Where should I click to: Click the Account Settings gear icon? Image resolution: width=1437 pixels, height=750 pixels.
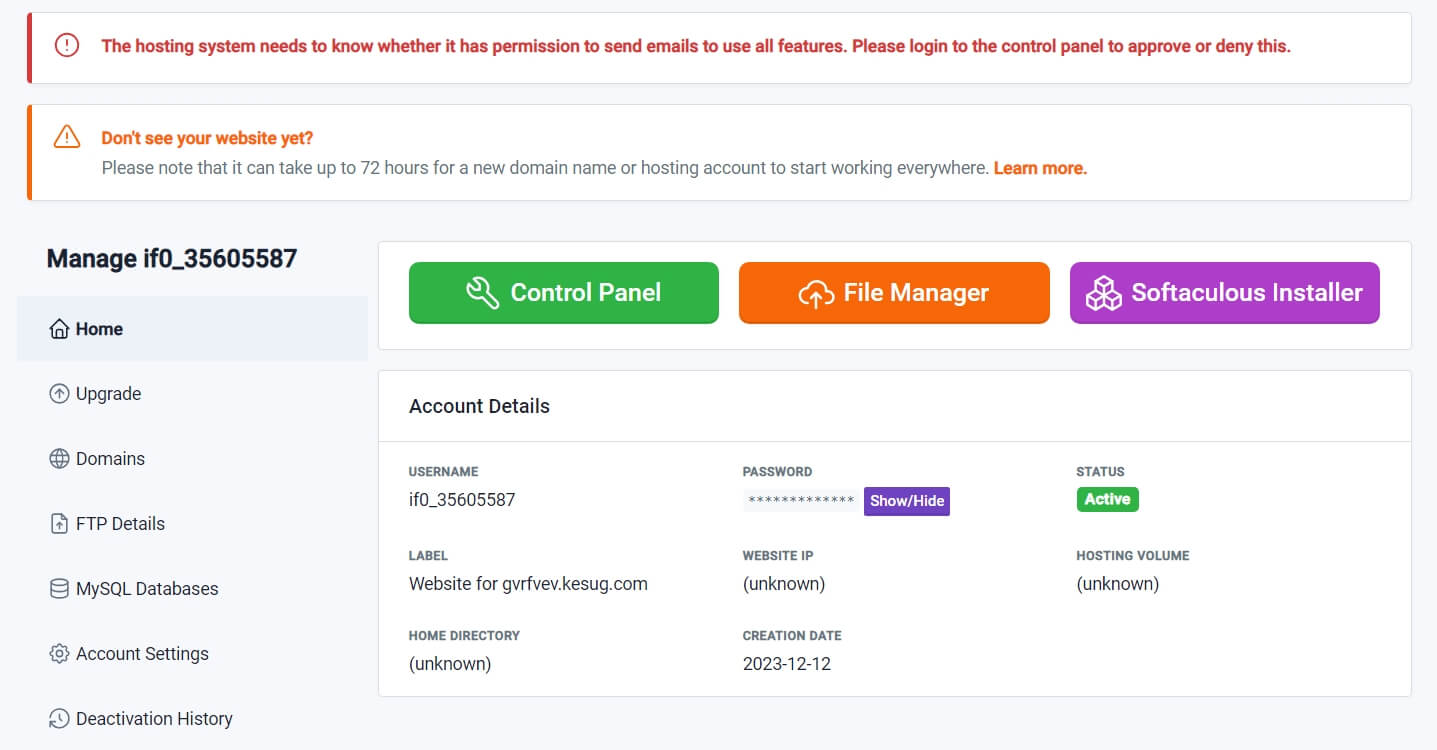(59, 654)
